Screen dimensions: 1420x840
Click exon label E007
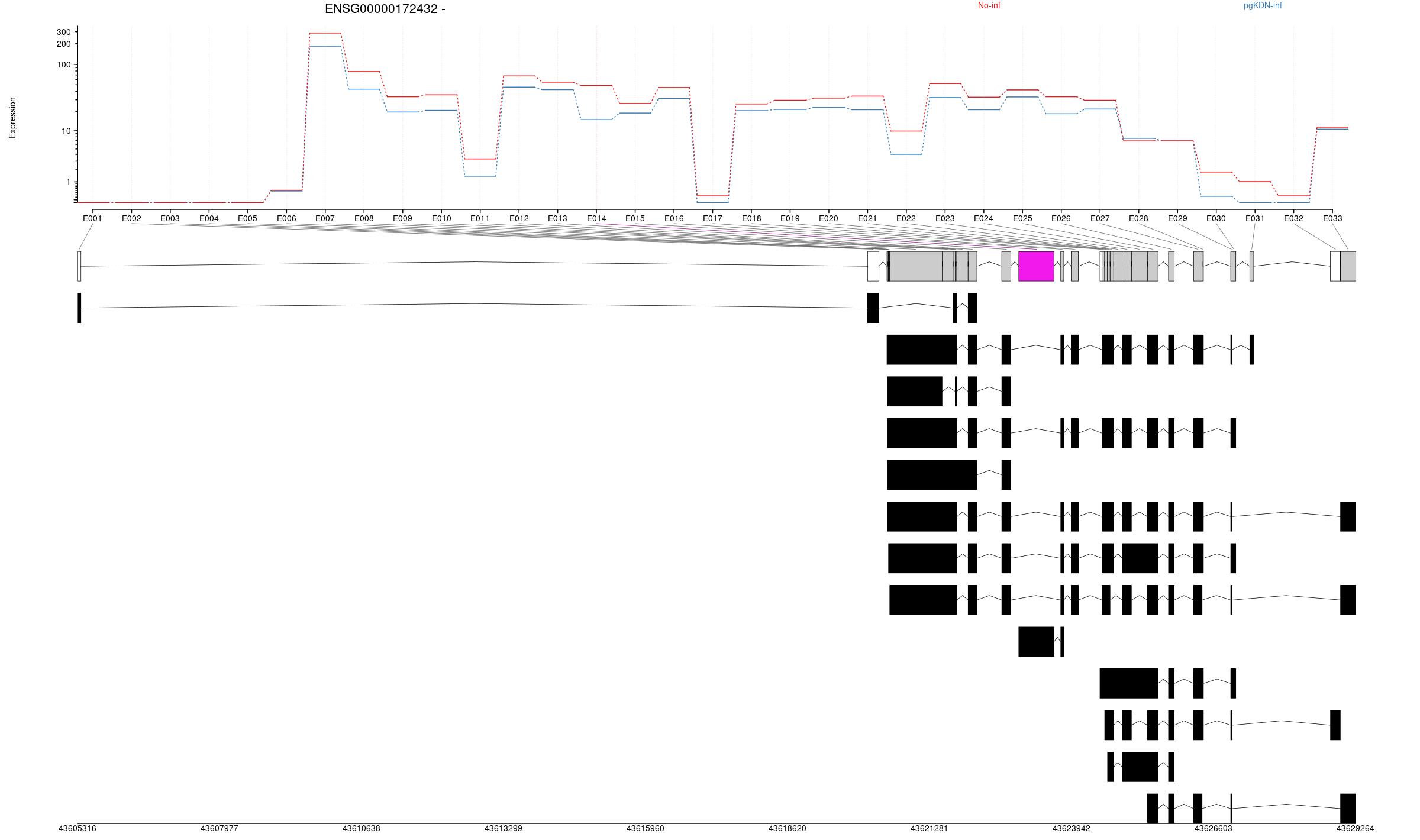coord(325,218)
